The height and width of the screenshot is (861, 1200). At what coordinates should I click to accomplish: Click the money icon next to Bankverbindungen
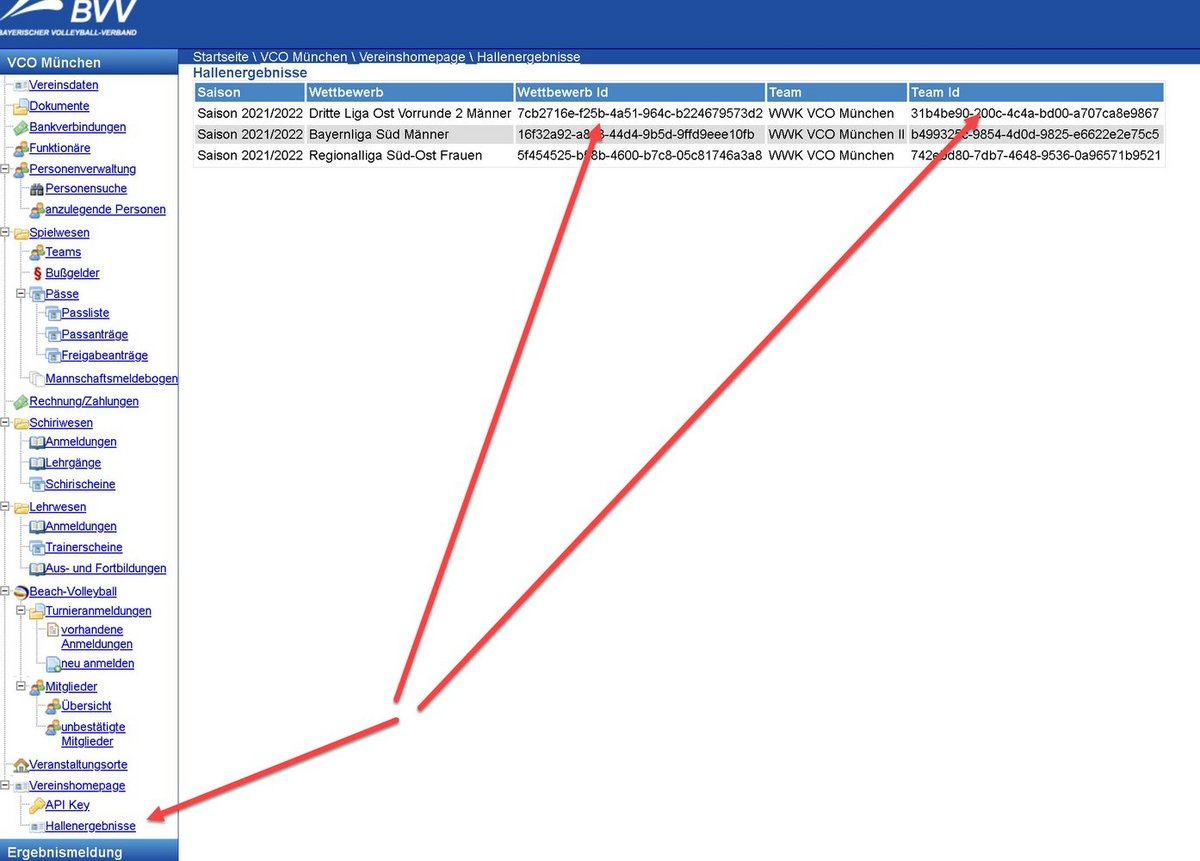click(21, 128)
